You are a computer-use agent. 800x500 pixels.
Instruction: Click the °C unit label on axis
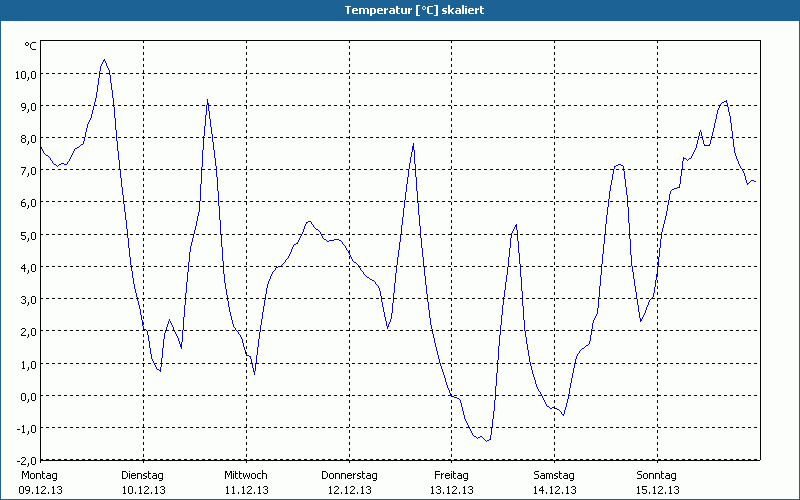(x=30, y=46)
